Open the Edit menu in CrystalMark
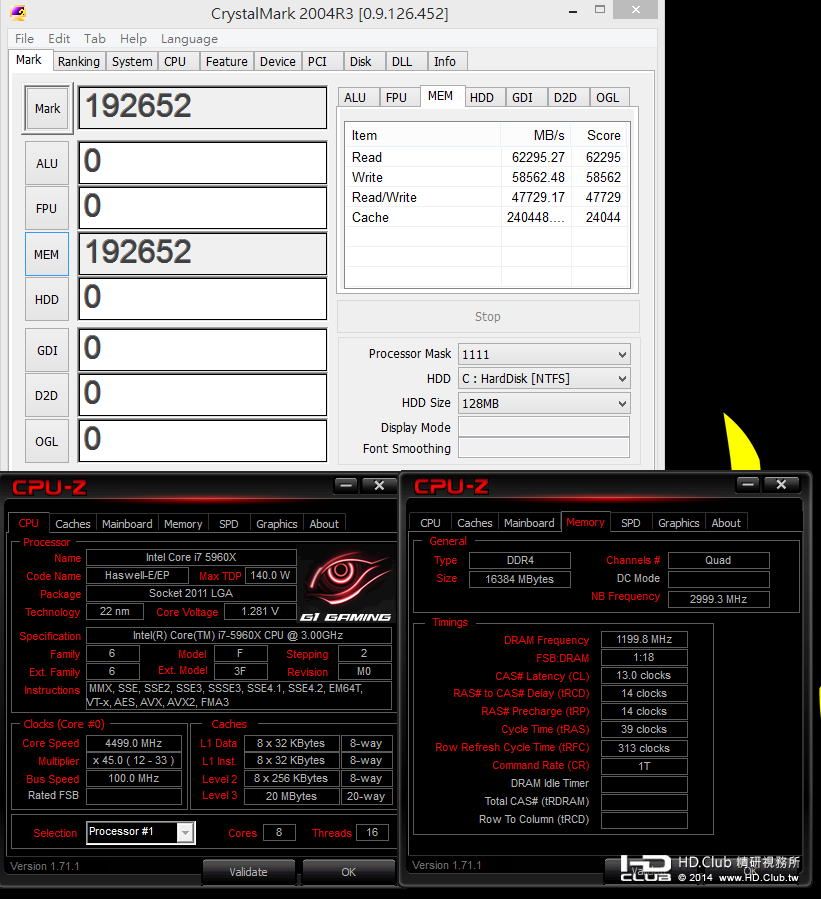The height and width of the screenshot is (899, 821). click(59, 38)
